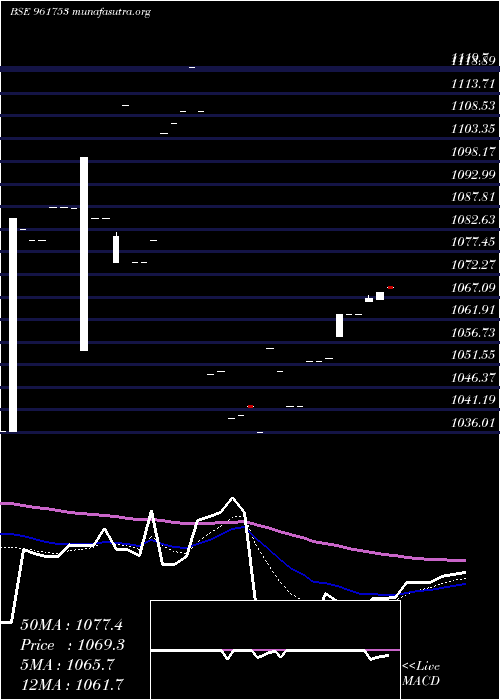500x700 pixels.
Task: Select the 1056.73 price label
Action: (473, 333)
